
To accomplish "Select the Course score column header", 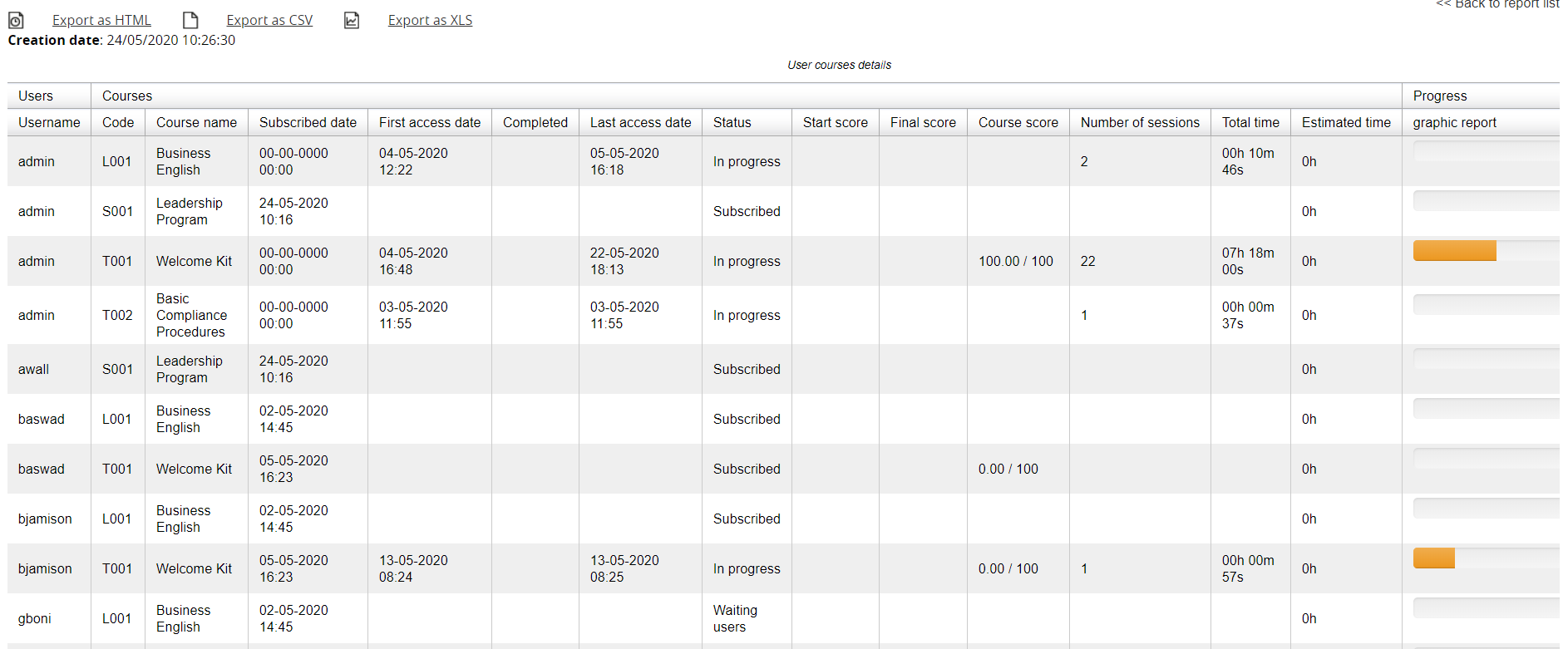I will tap(1018, 122).
